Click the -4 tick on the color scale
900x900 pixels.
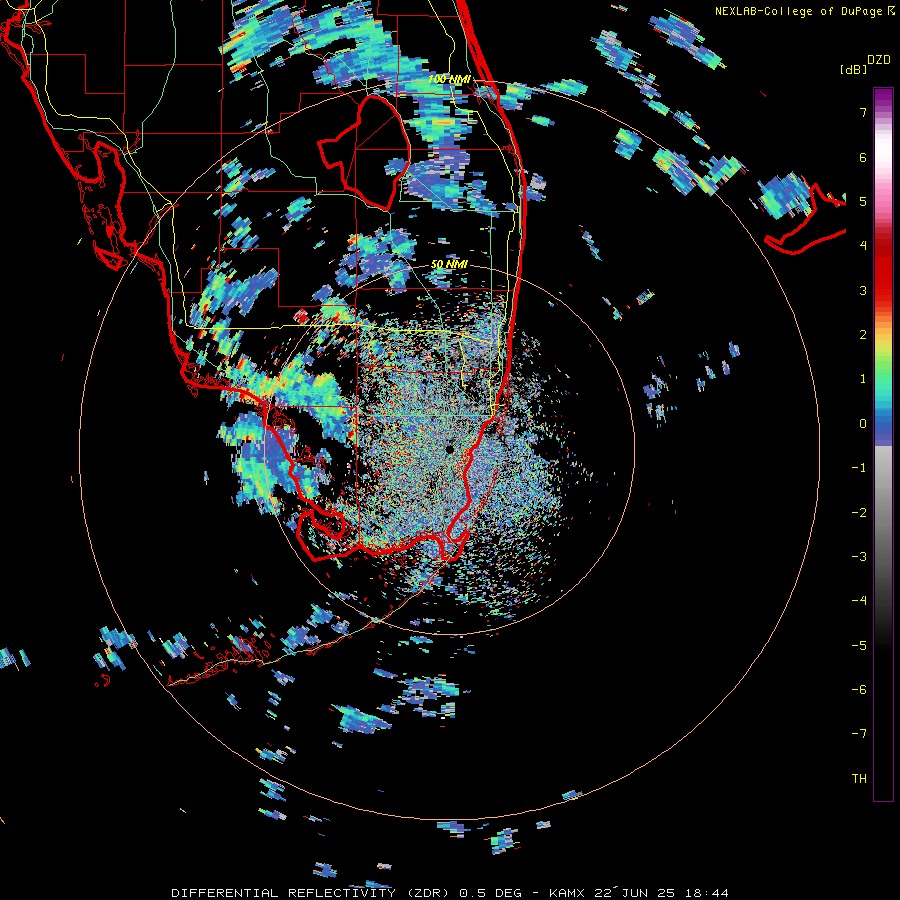point(859,601)
